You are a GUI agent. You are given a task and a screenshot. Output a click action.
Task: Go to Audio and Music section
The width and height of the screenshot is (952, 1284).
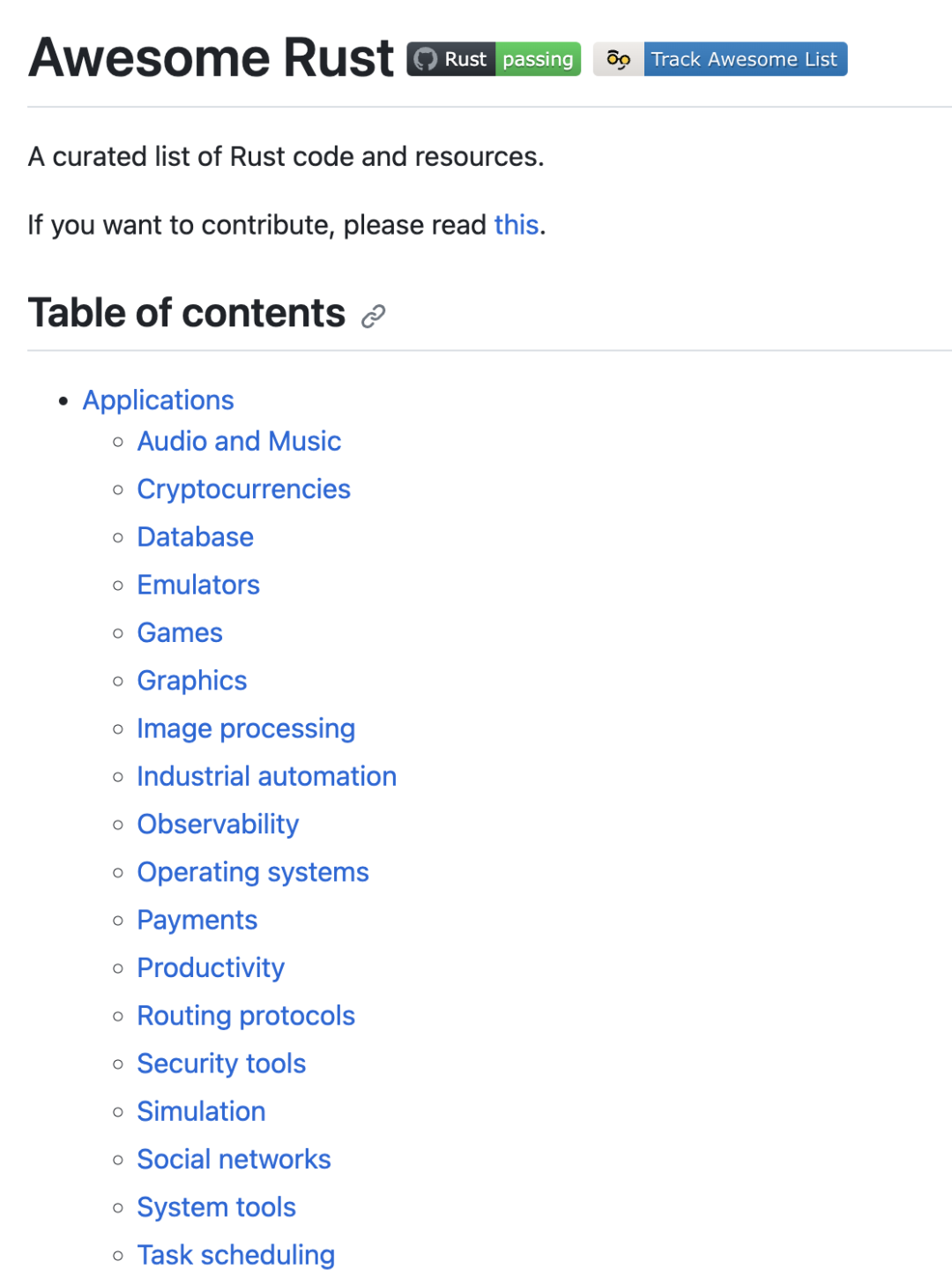(x=239, y=441)
